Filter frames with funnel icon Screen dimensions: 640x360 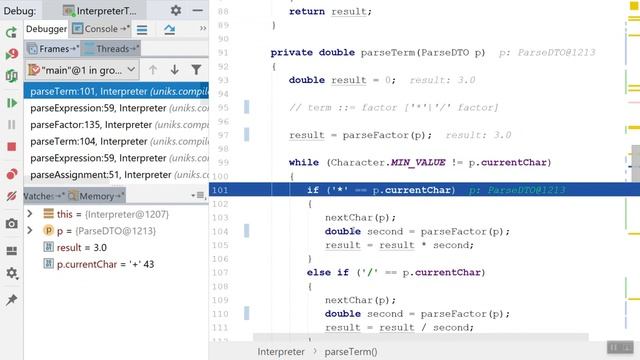click(196, 70)
